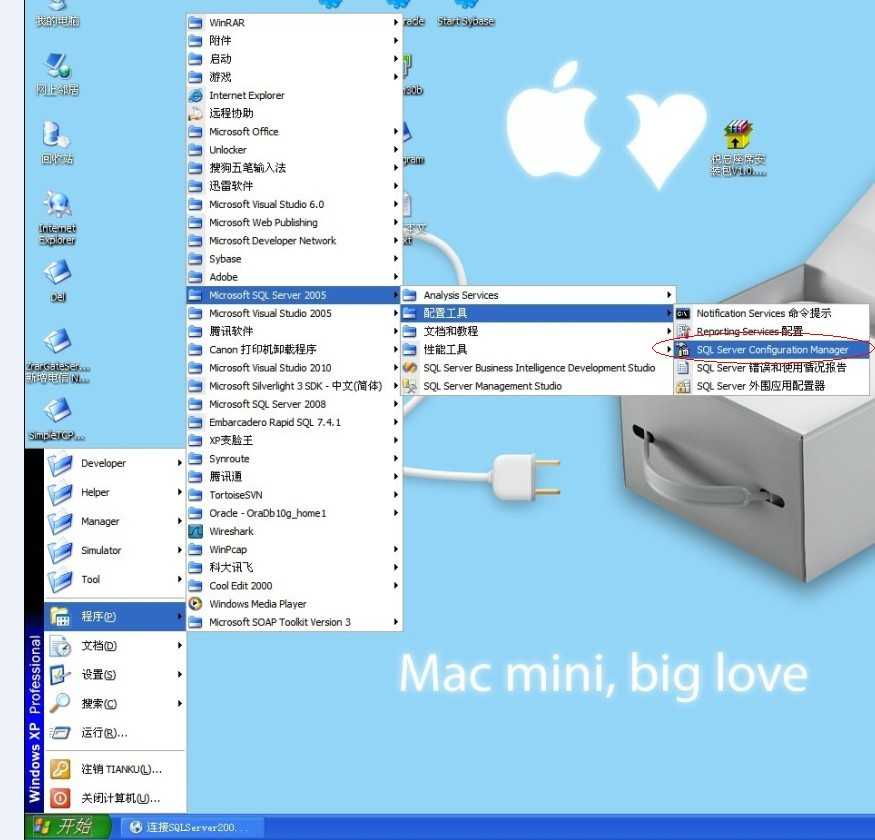Image resolution: width=875 pixels, height=840 pixels.
Task: Choose 注销 TIANKU(L)... to log off
Action: pos(115,769)
